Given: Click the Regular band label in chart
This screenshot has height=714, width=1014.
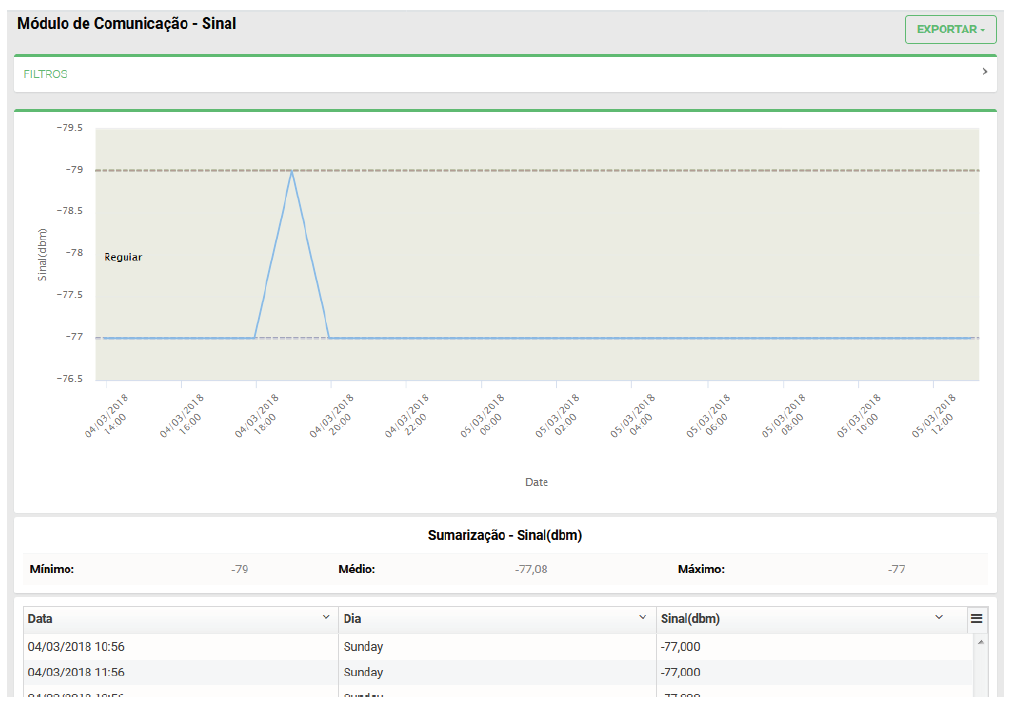Looking at the screenshot, I should pos(123,257).
